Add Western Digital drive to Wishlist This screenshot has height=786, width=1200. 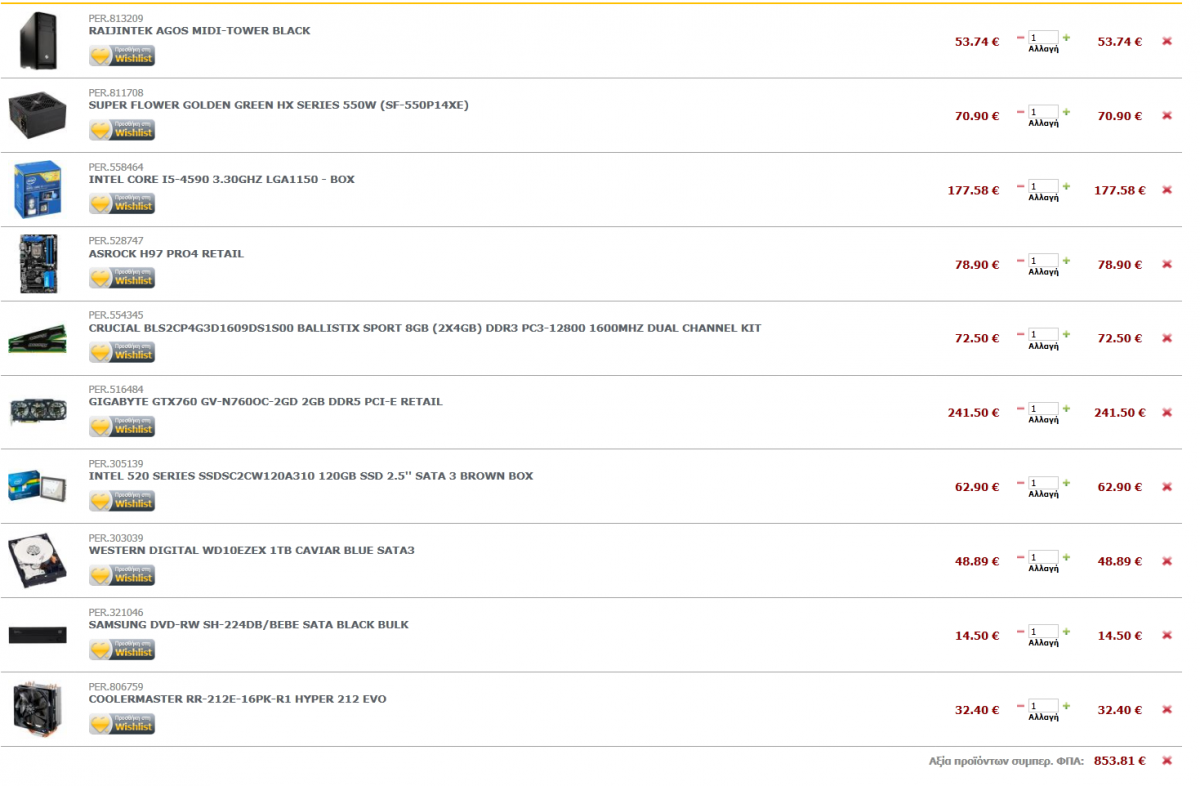(x=122, y=575)
